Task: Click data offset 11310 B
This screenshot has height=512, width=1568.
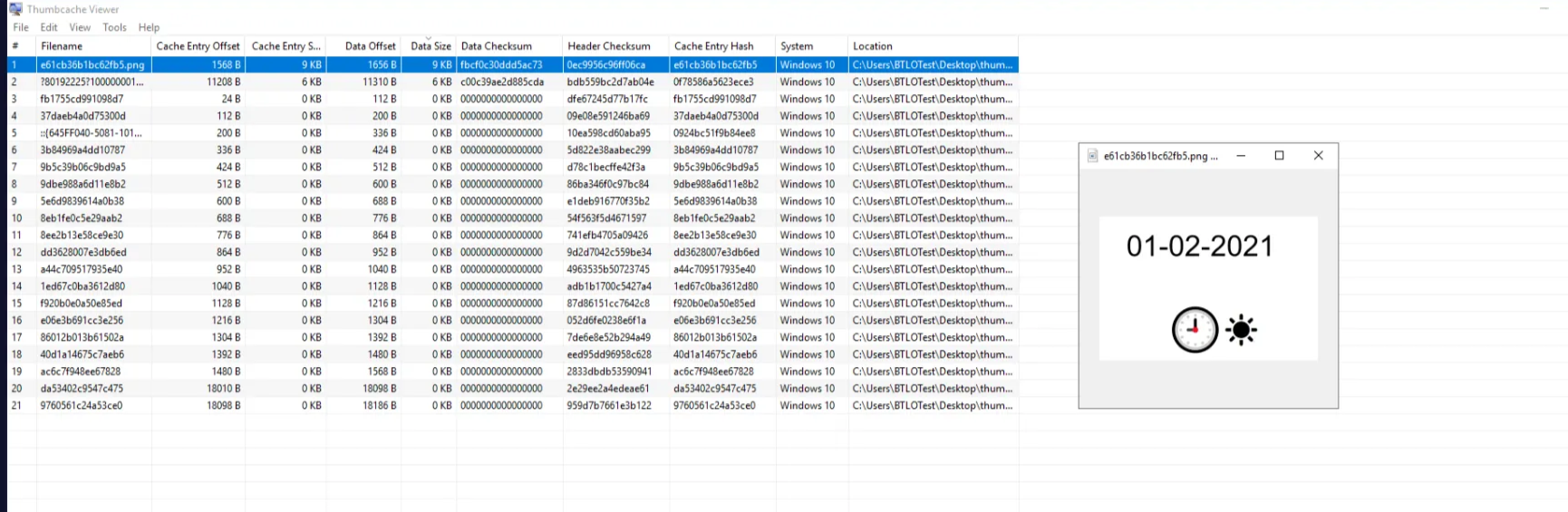Action: pyautogui.click(x=380, y=82)
